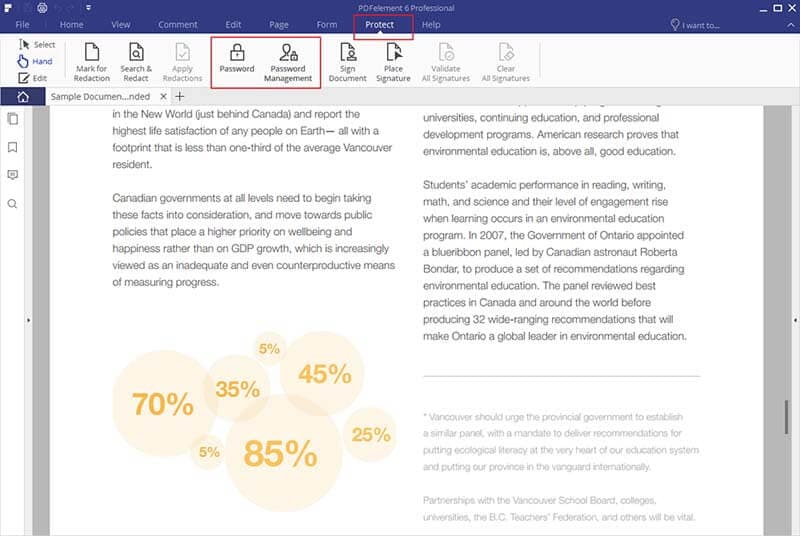Click the print icon in title bar
Viewport: 800px width, 536px height.
pos(42,8)
